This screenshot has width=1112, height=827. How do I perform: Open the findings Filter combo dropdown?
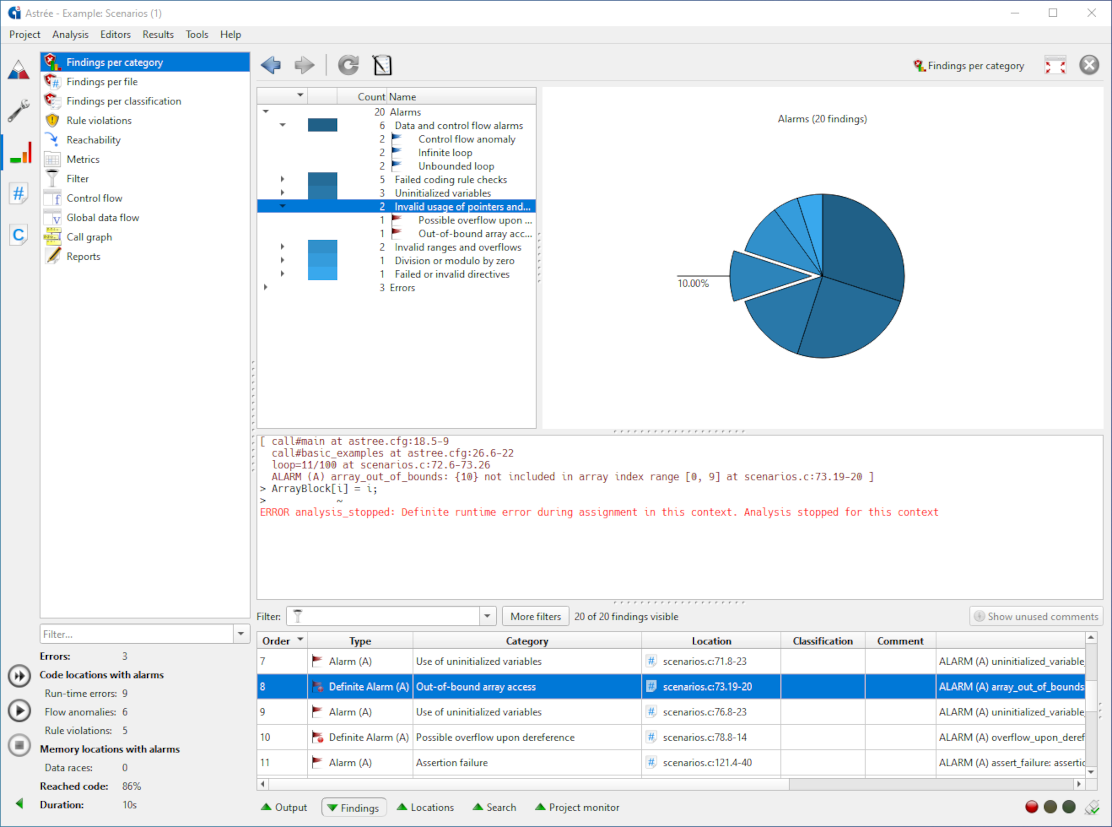[487, 616]
